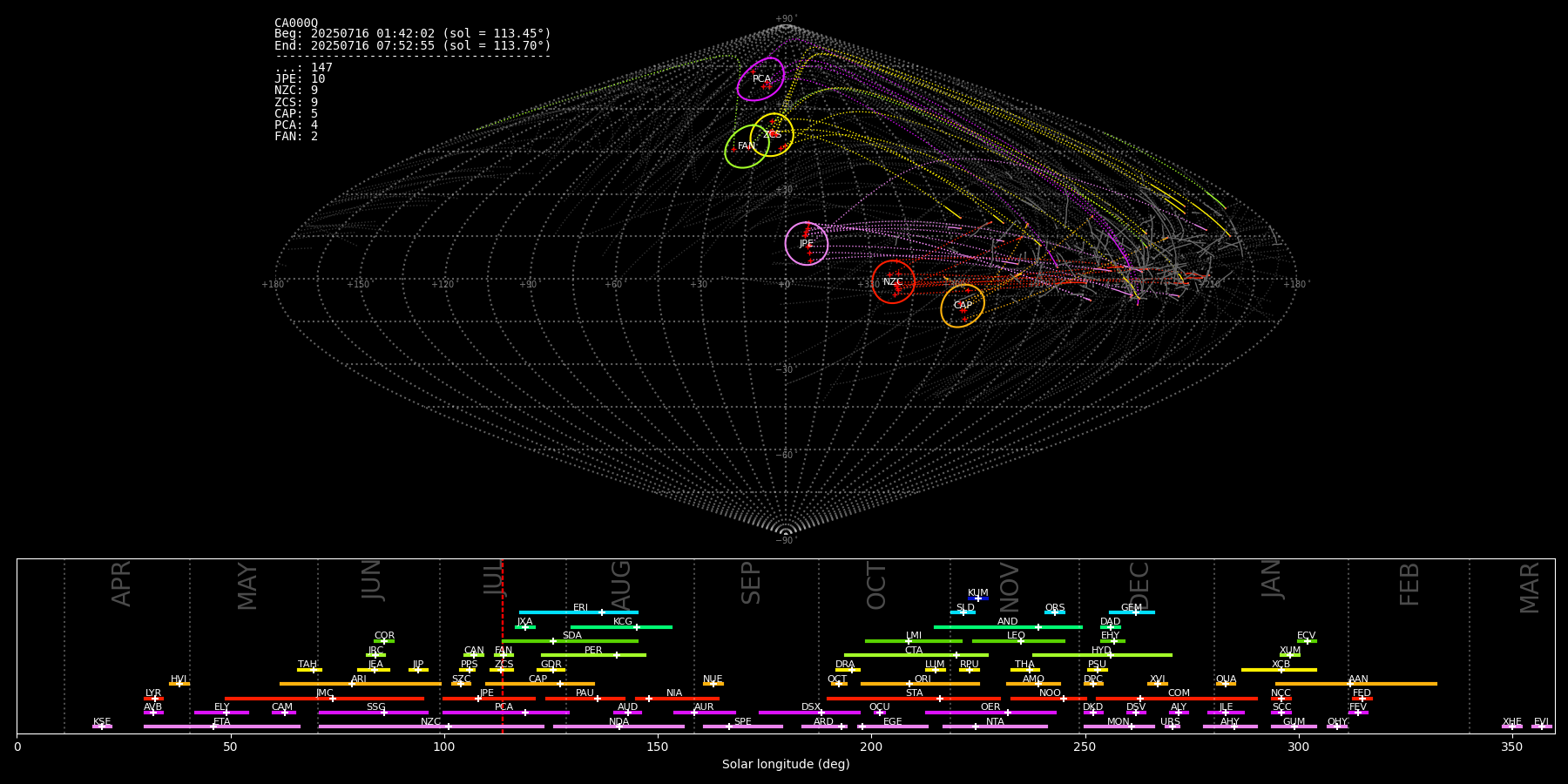Screen dimensions: 1568x784
Task: Click the 'NZC: 9' count entry
Action: click(x=296, y=91)
